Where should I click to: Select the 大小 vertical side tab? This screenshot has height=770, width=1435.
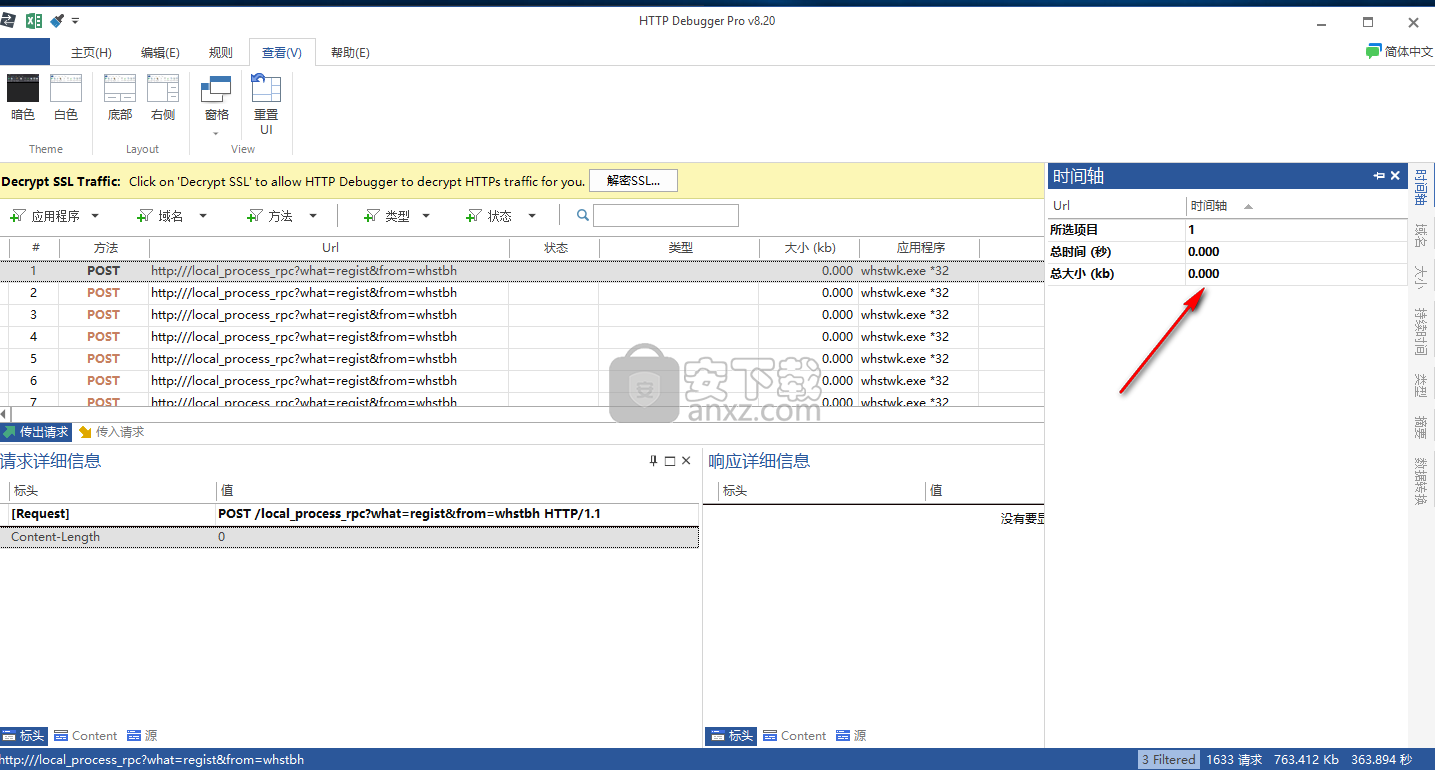[x=1421, y=277]
